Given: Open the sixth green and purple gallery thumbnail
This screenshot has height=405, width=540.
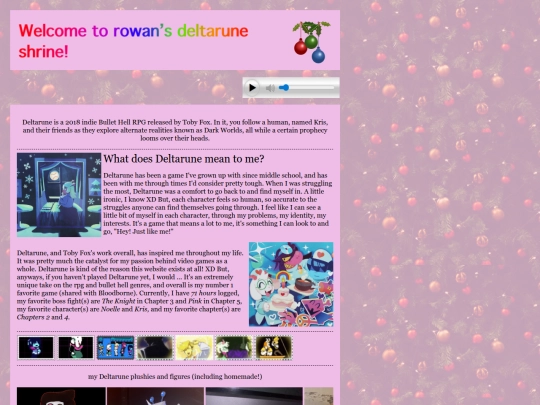Looking at the screenshot, I should pos(234,348).
